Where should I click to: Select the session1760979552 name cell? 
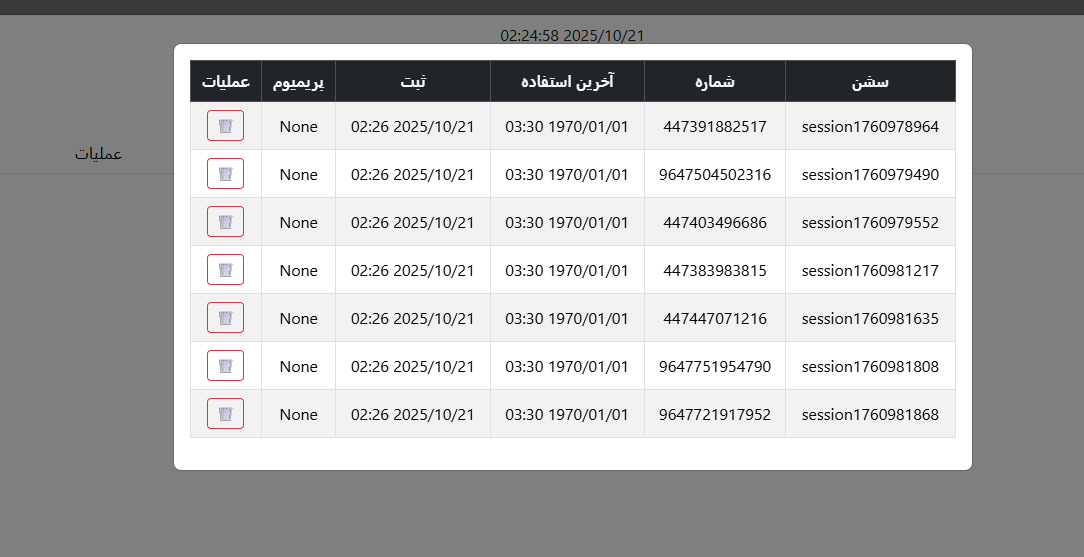(x=870, y=223)
